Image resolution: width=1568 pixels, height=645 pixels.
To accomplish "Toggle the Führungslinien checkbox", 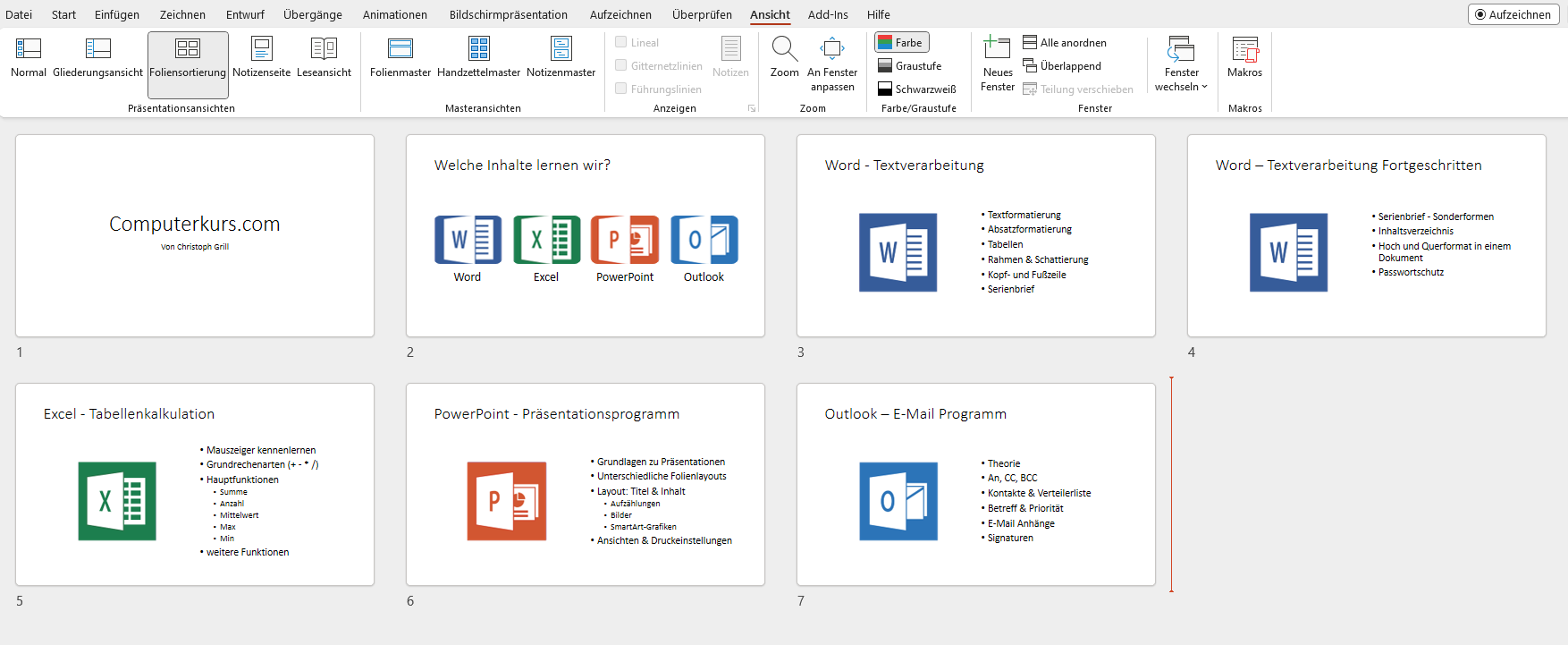I will [x=621, y=89].
